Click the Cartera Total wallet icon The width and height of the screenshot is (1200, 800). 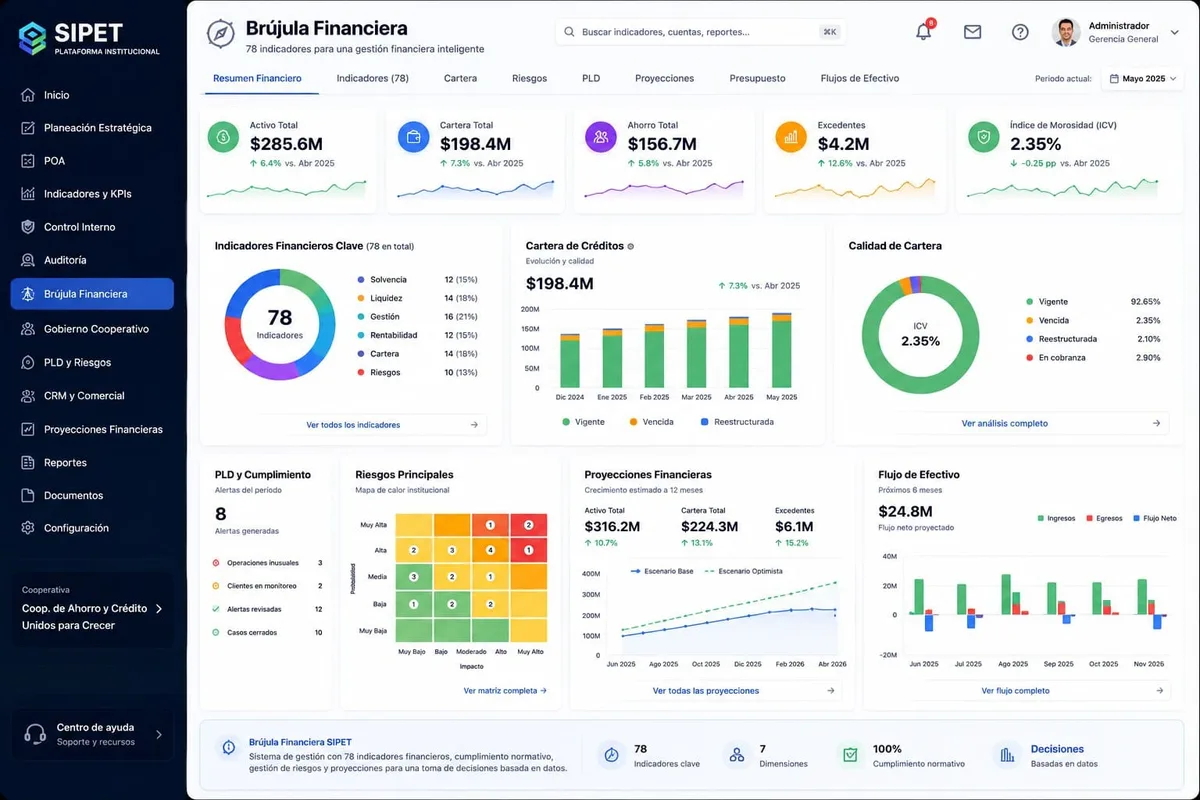point(413,137)
